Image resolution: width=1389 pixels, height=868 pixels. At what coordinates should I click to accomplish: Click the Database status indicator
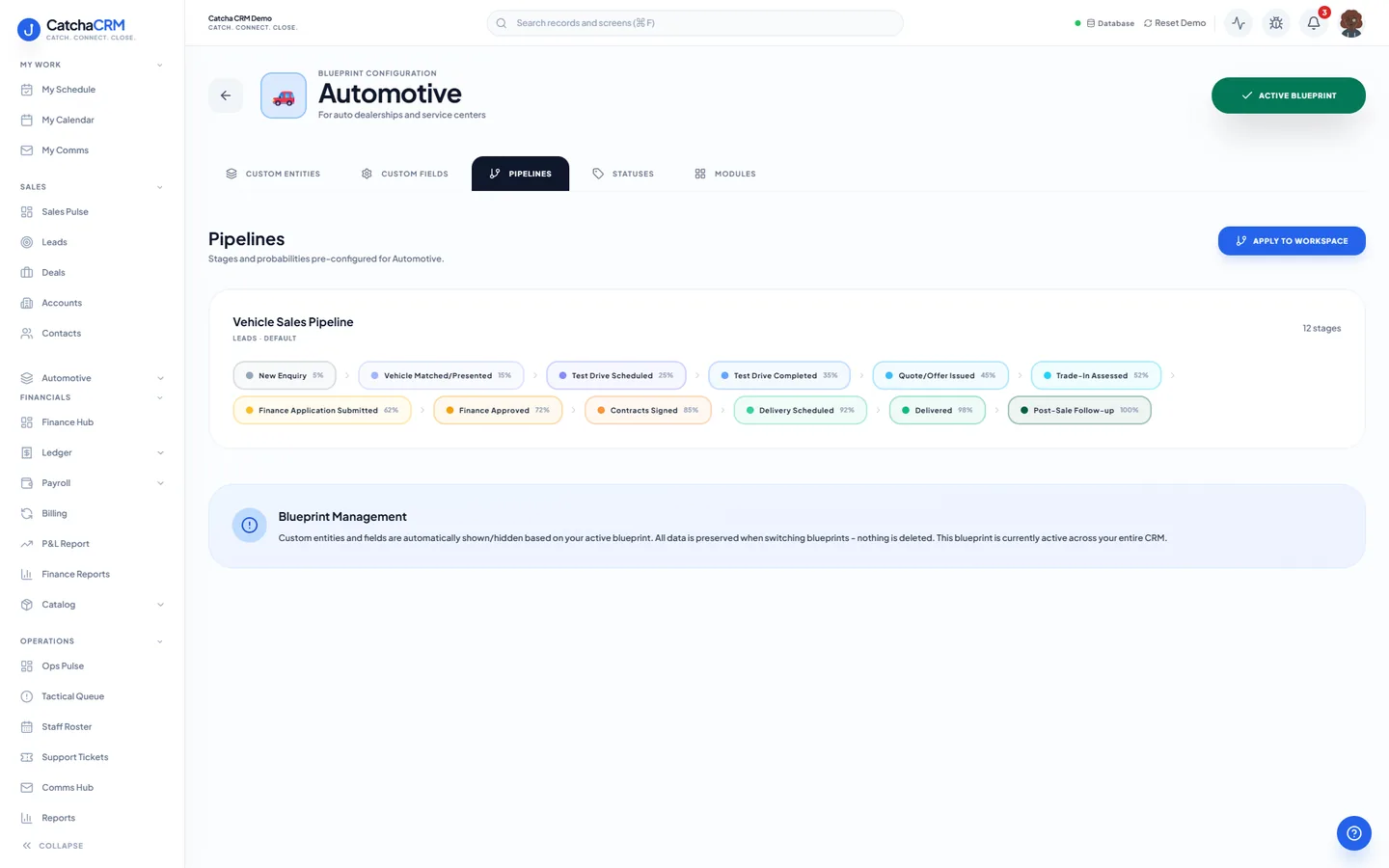pos(1104,23)
